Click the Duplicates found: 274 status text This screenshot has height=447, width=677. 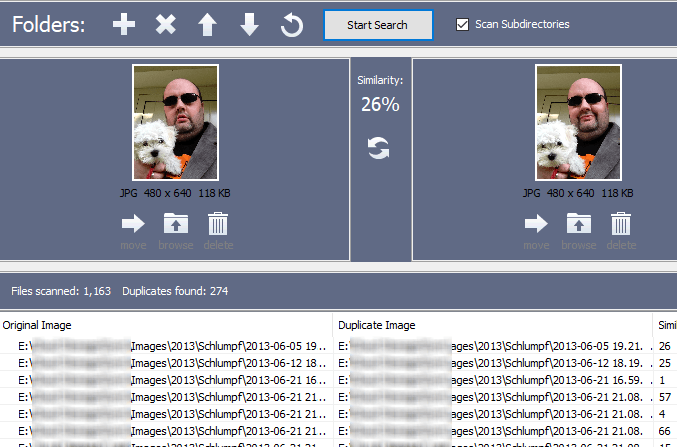click(x=175, y=291)
